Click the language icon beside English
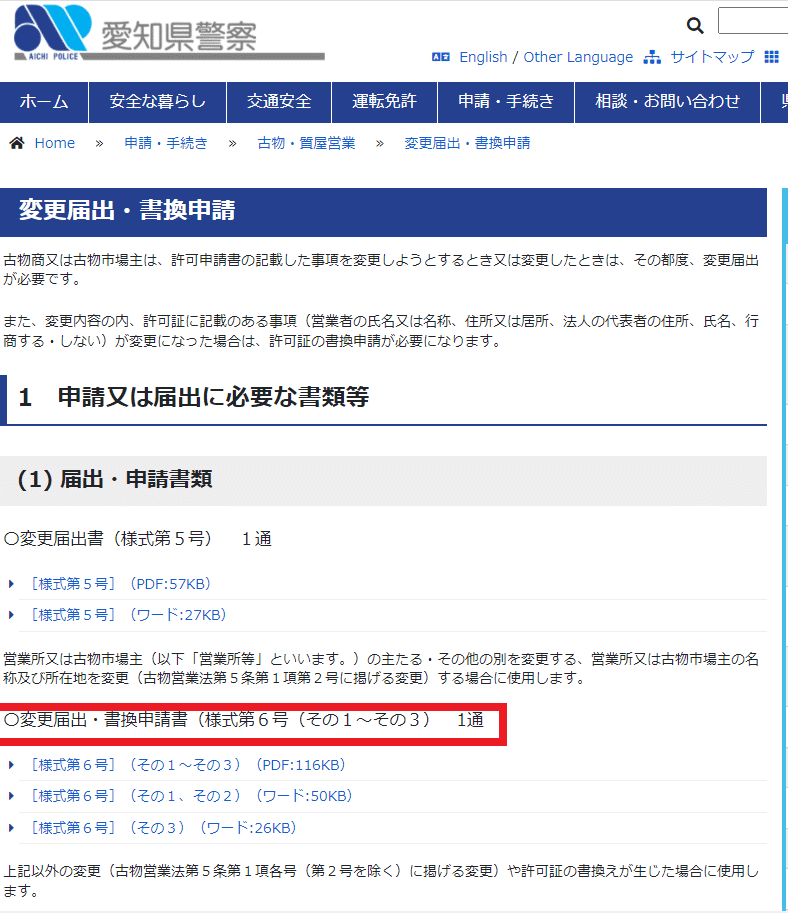 [440, 57]
